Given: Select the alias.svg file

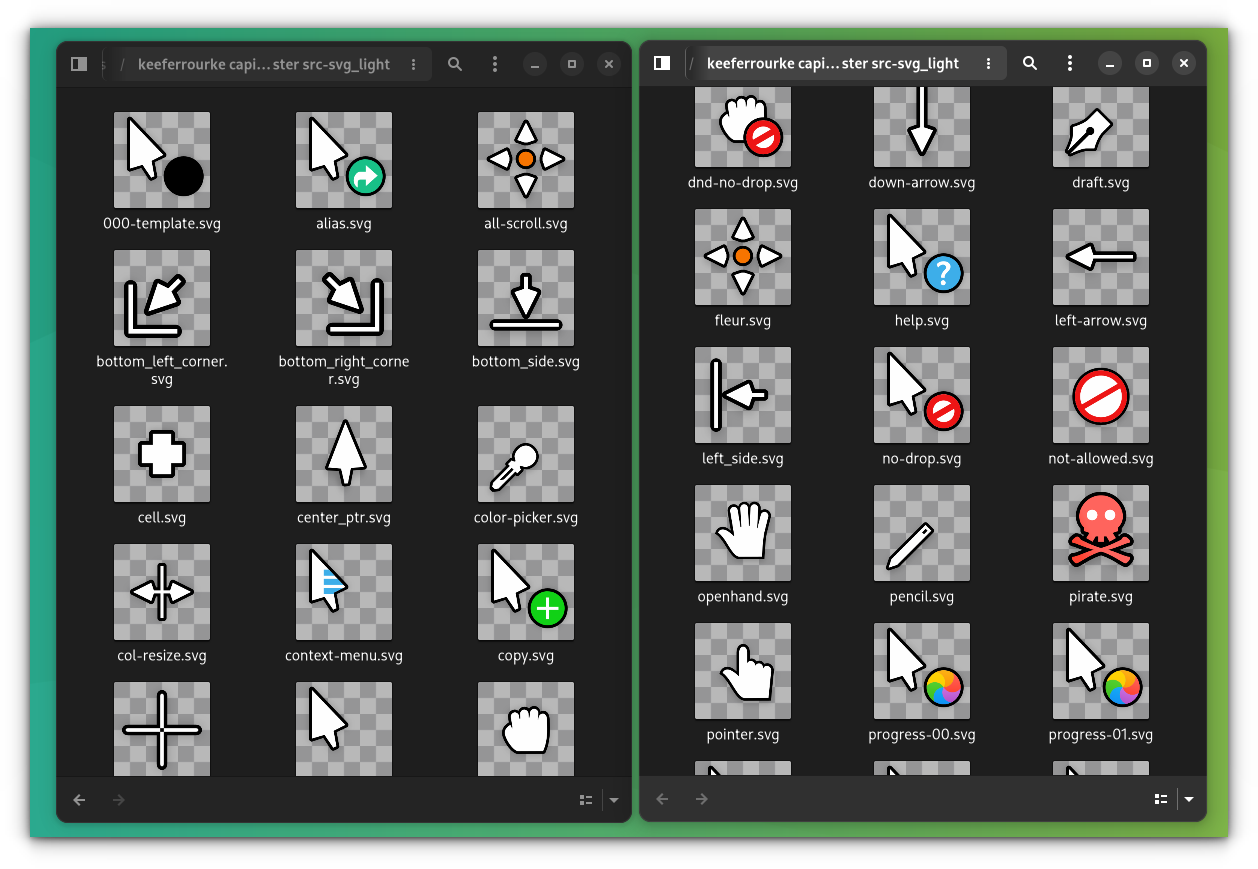Looking at the screenshot, I should [344, 171].
